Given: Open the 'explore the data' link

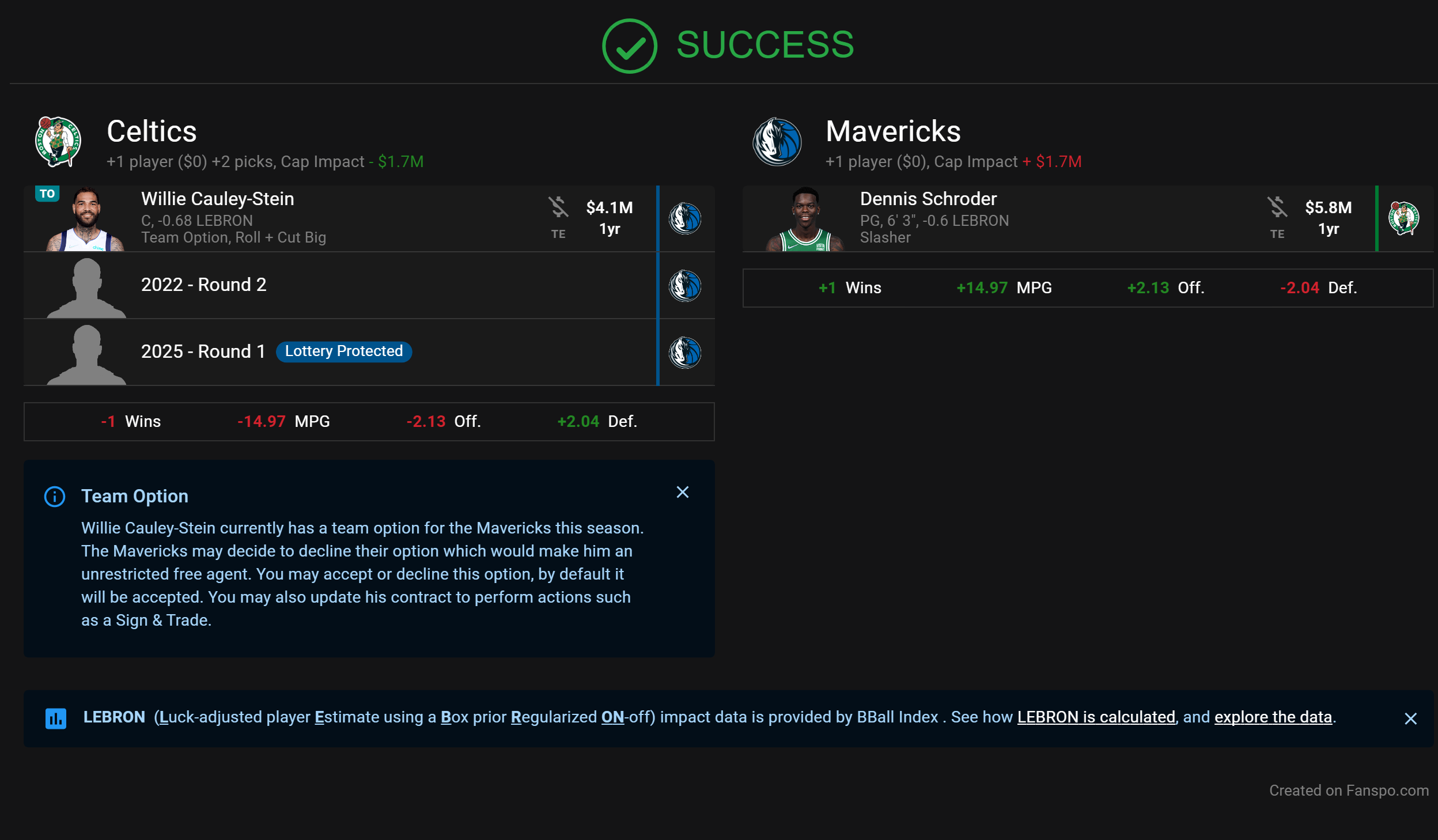Looking at the screenshot, I should click(1273, 717).
